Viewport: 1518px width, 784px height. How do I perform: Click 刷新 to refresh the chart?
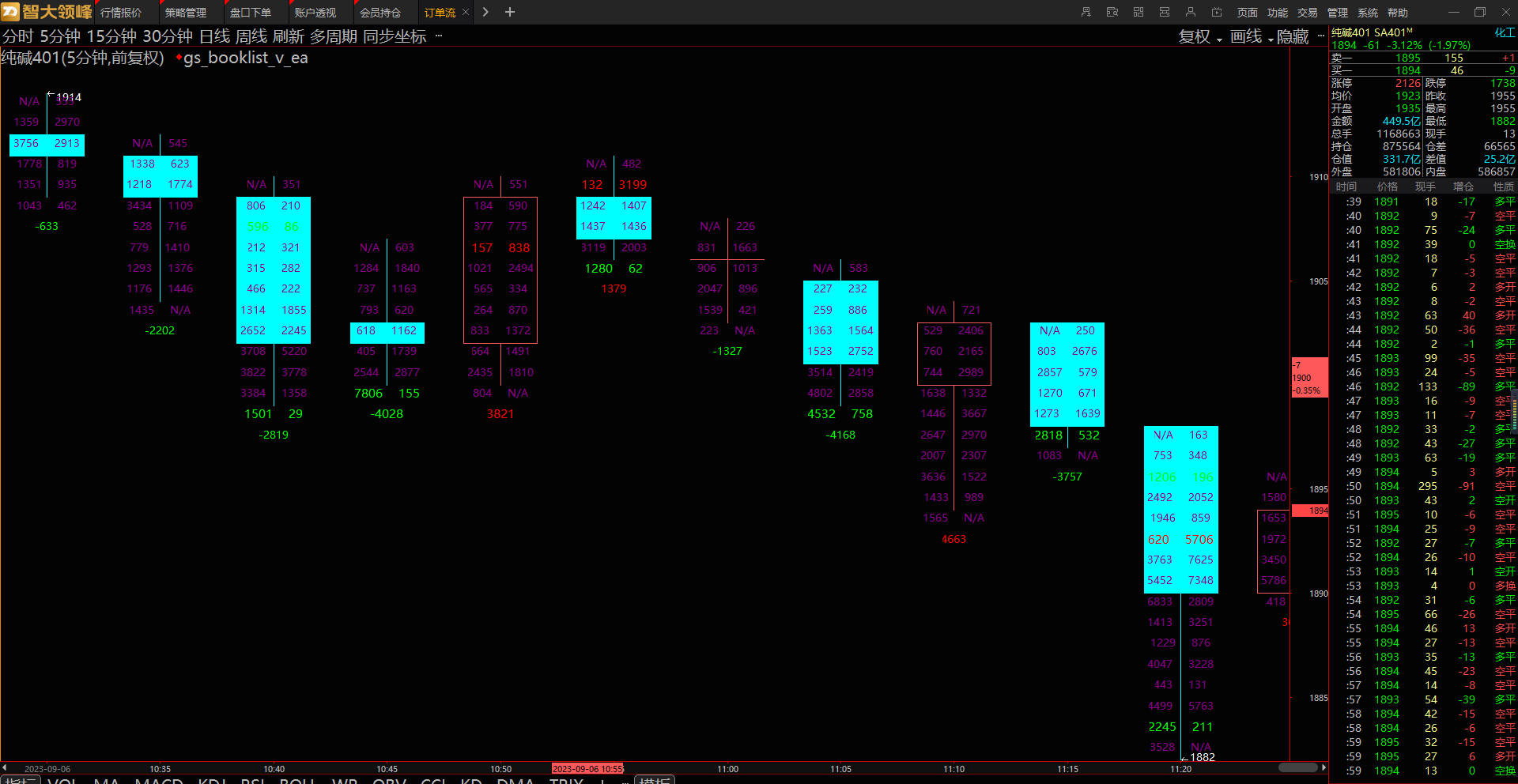[289, 36]
